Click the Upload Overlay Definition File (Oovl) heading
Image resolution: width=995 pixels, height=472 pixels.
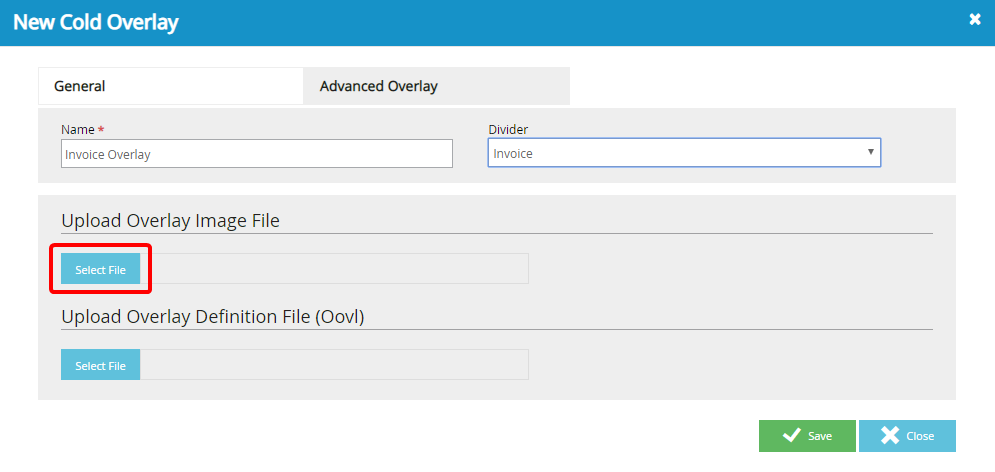213,316
